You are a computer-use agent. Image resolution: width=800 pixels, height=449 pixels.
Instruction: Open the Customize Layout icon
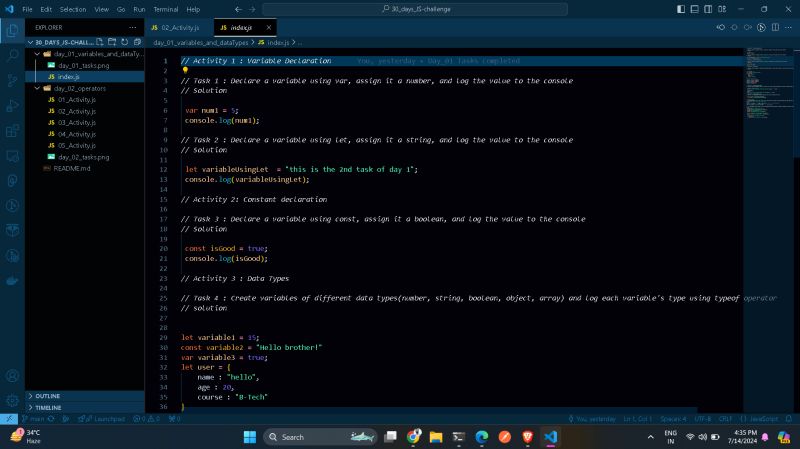tap(722, 9)
